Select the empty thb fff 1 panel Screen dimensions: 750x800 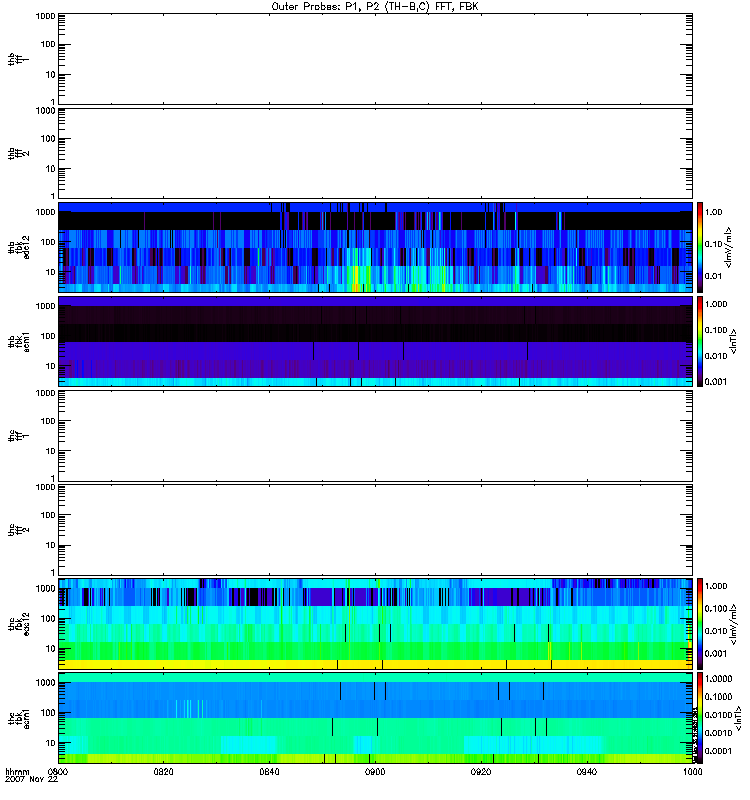pyautogui.click(x=375, y=58)
